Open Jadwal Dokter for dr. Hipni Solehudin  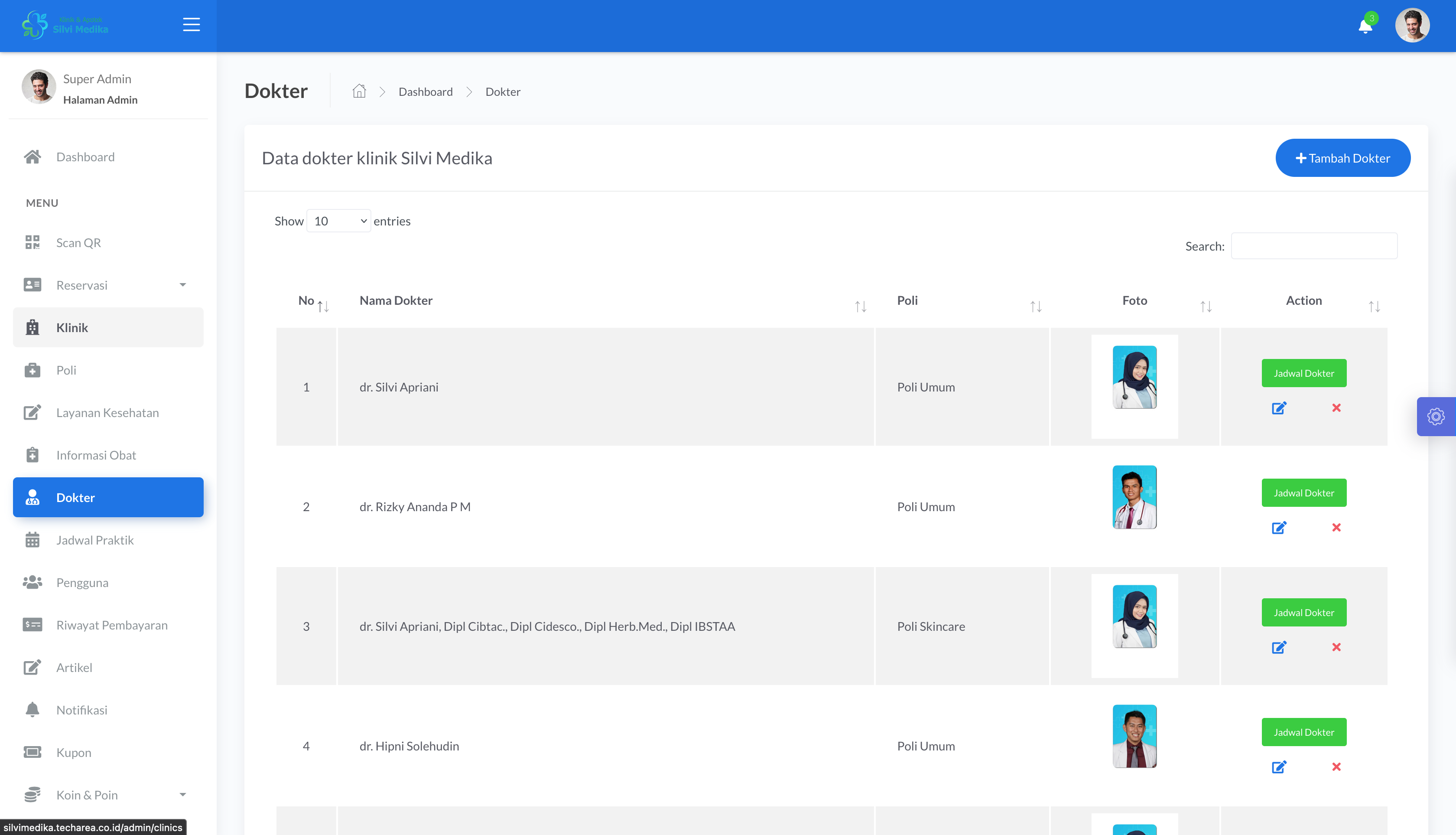1303,732
